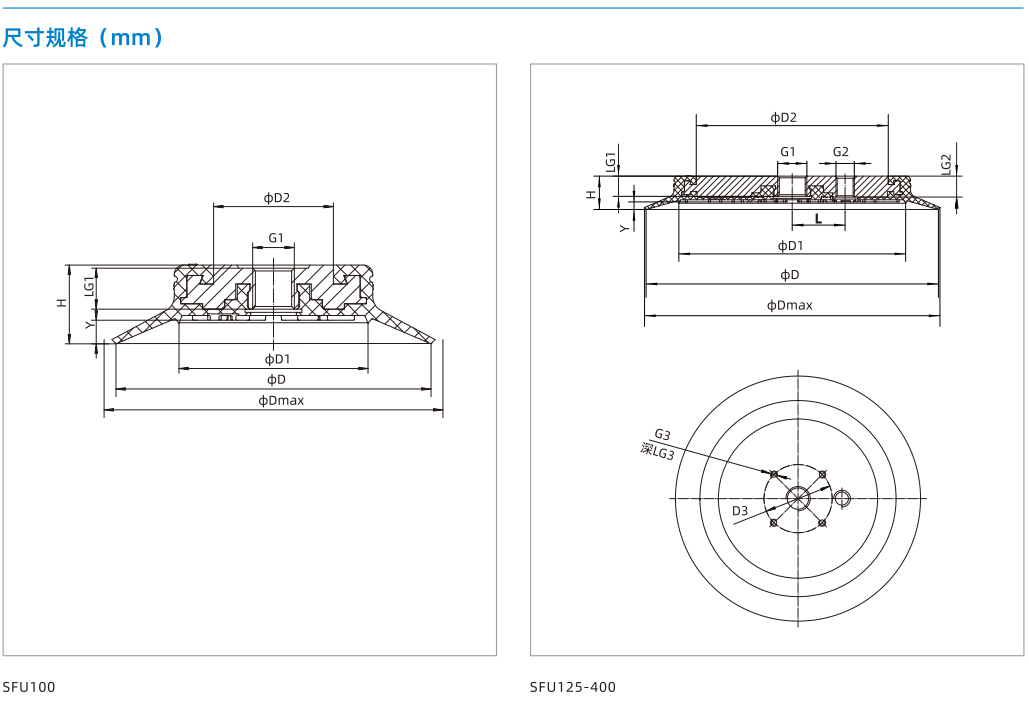Click the G1 label in SFU125-400 drawing
The width and height of the screenshot is (1029, 702).
point(788,152)
